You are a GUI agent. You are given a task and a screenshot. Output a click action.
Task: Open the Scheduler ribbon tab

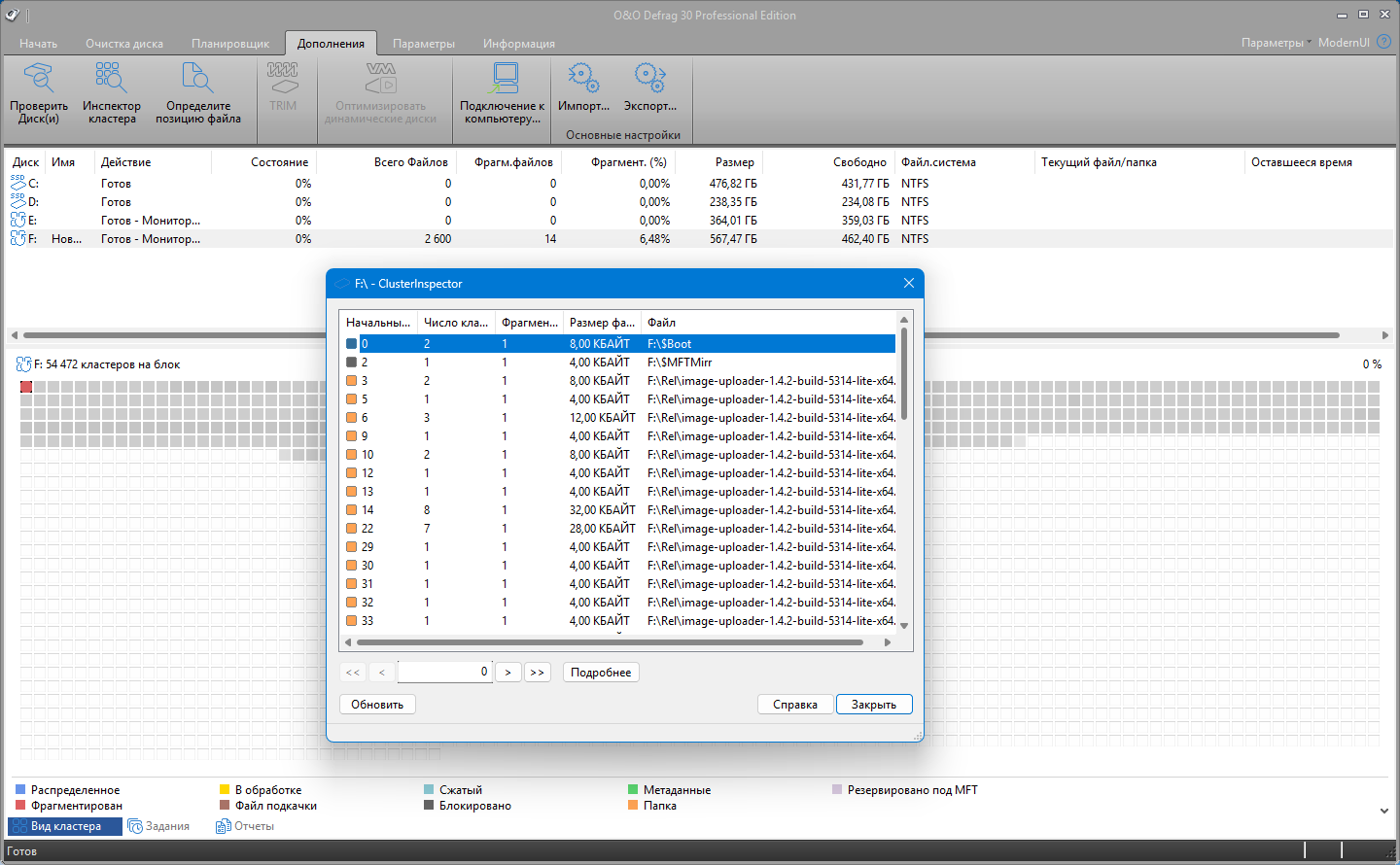(x=229, y=44)
